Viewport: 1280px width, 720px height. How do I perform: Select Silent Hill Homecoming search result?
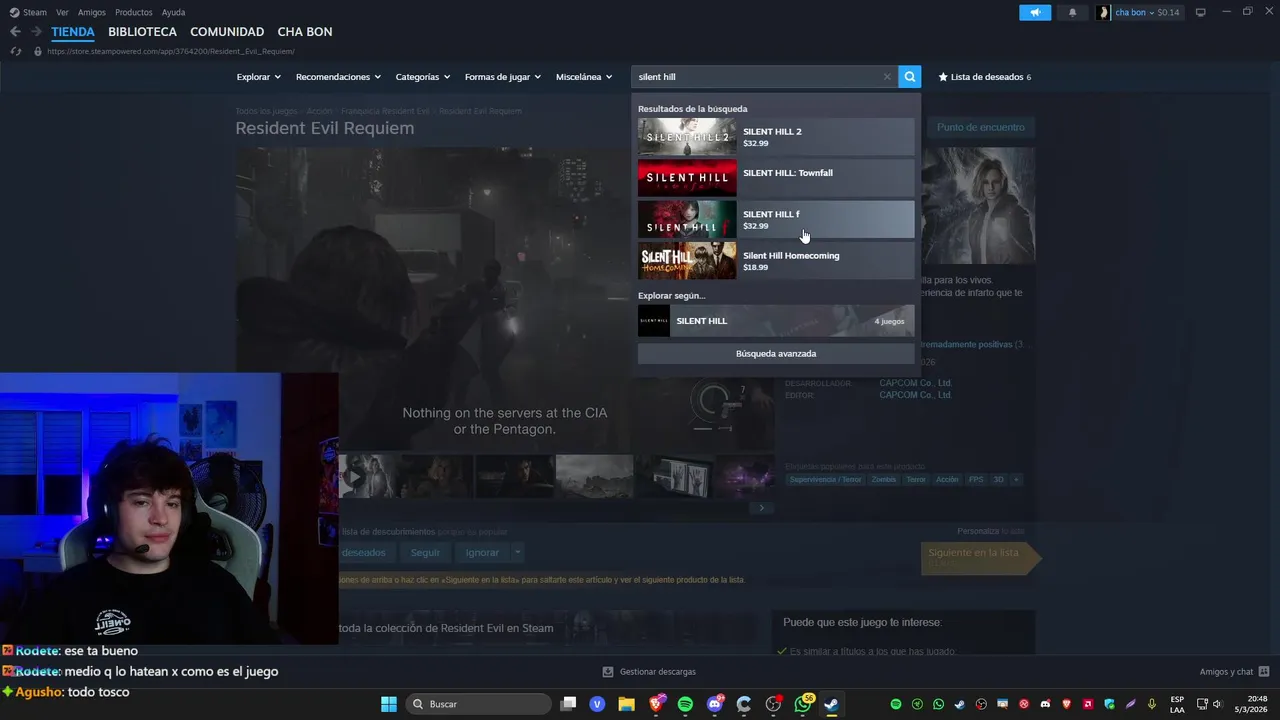776,261
